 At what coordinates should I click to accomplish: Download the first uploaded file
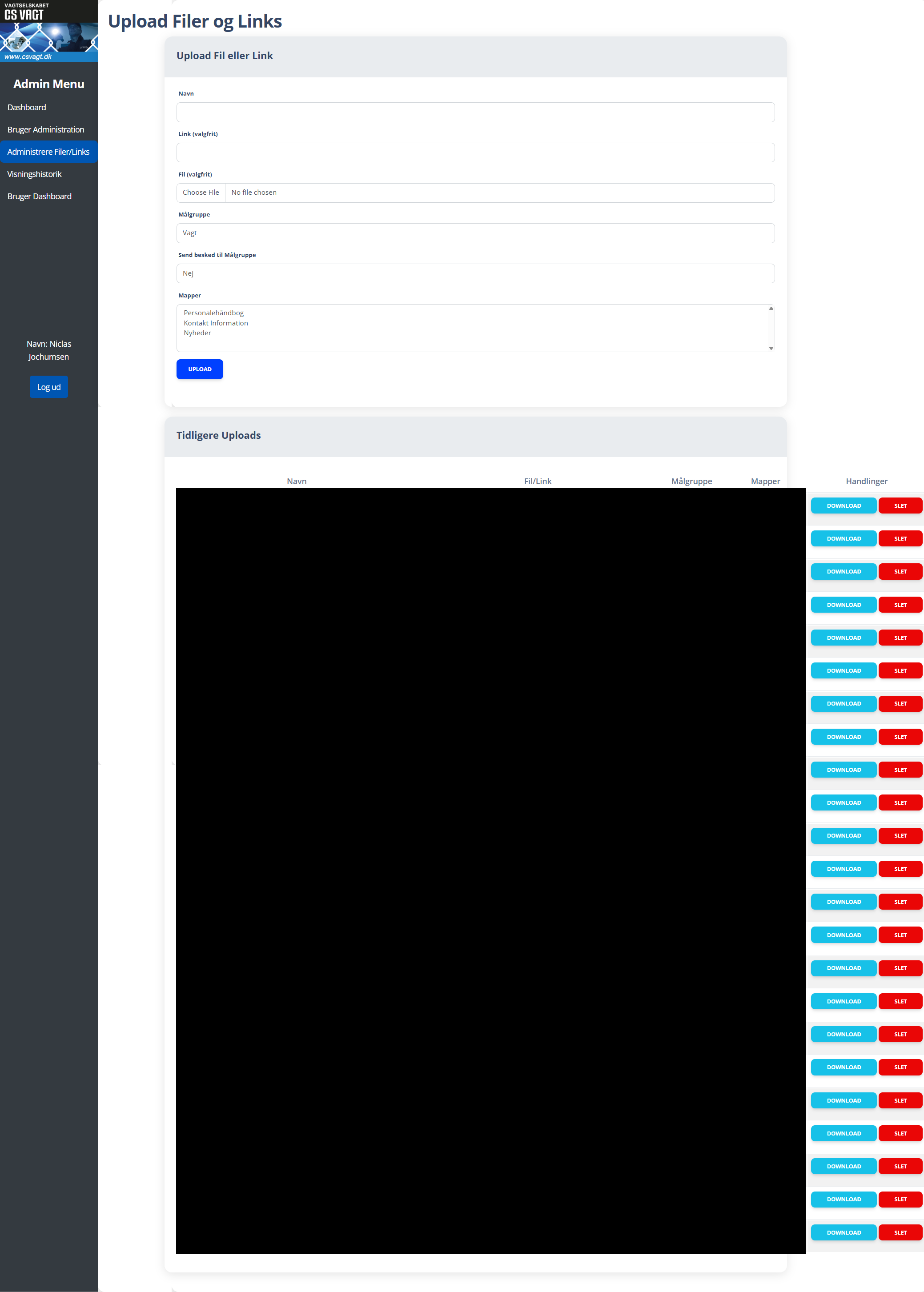(x=843, y=506)
